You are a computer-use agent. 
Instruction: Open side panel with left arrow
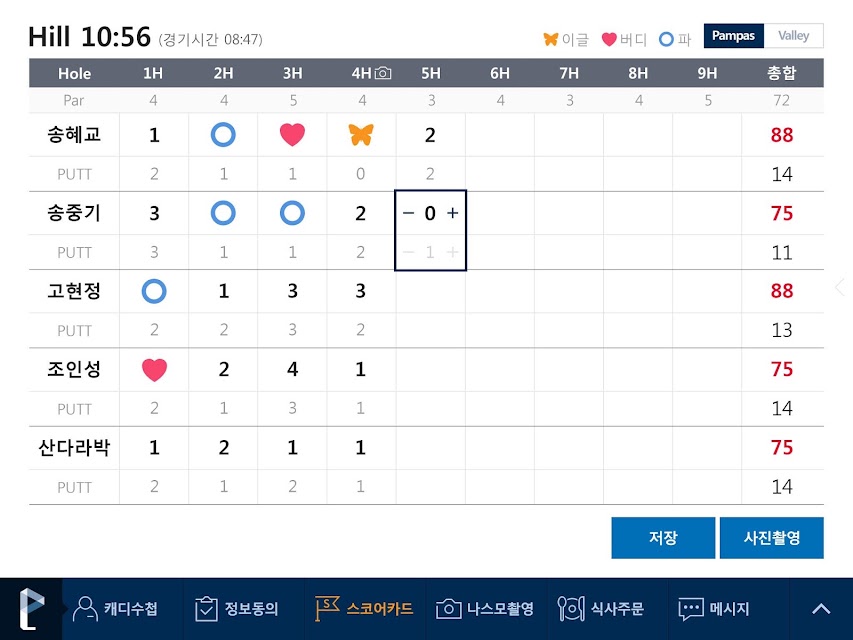pyautogui.click(x=840, y=287)
